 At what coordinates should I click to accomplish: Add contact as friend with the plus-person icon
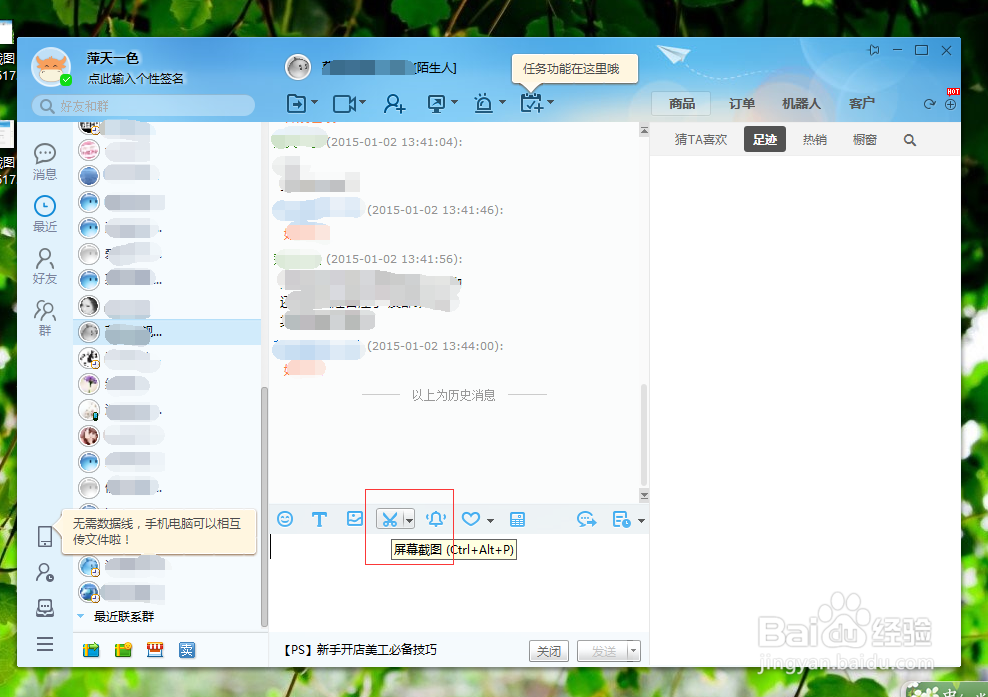click(x=394, y=103)
